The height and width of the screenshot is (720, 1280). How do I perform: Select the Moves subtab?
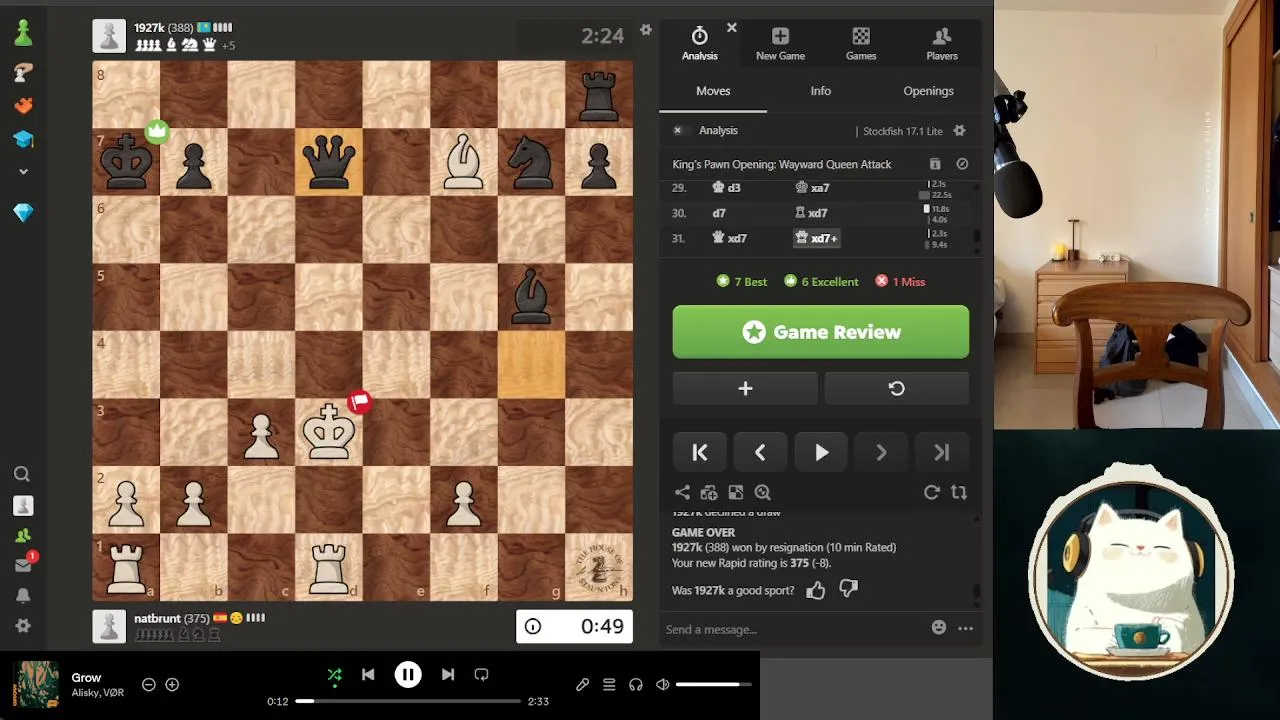coord(713,91)
